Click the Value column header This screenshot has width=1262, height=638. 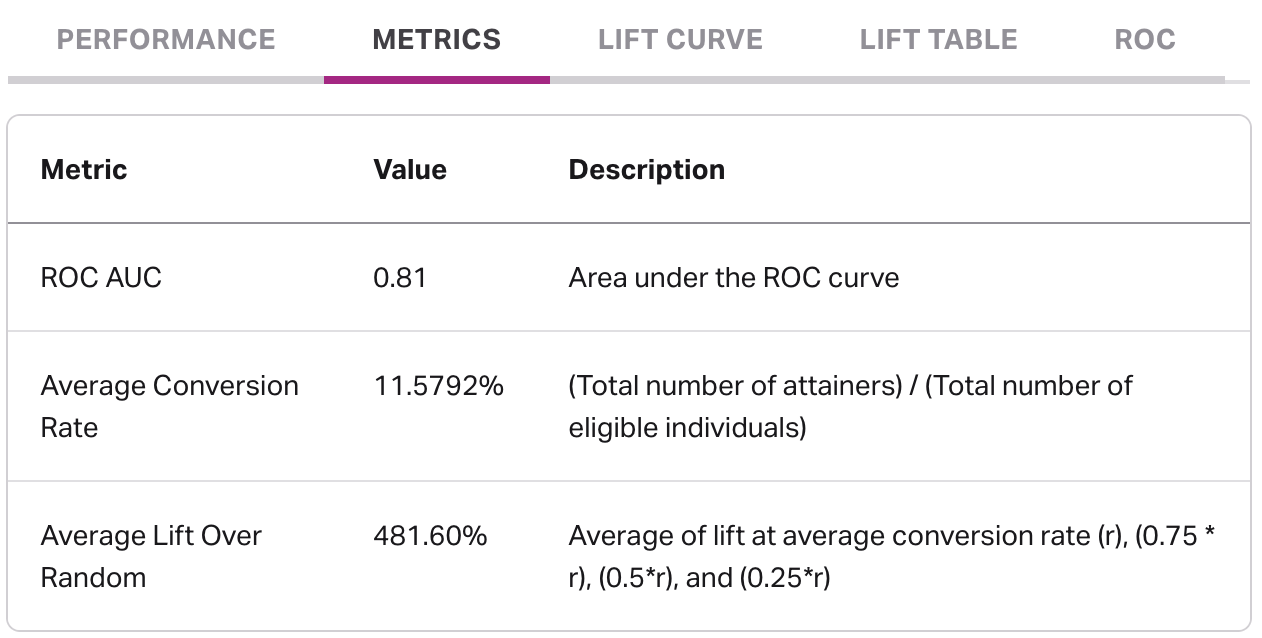[x=409, y=169]
